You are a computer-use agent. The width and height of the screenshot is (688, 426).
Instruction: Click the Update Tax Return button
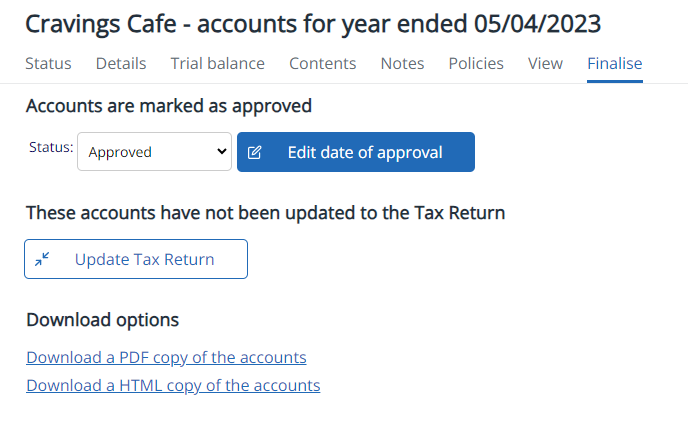136,259
